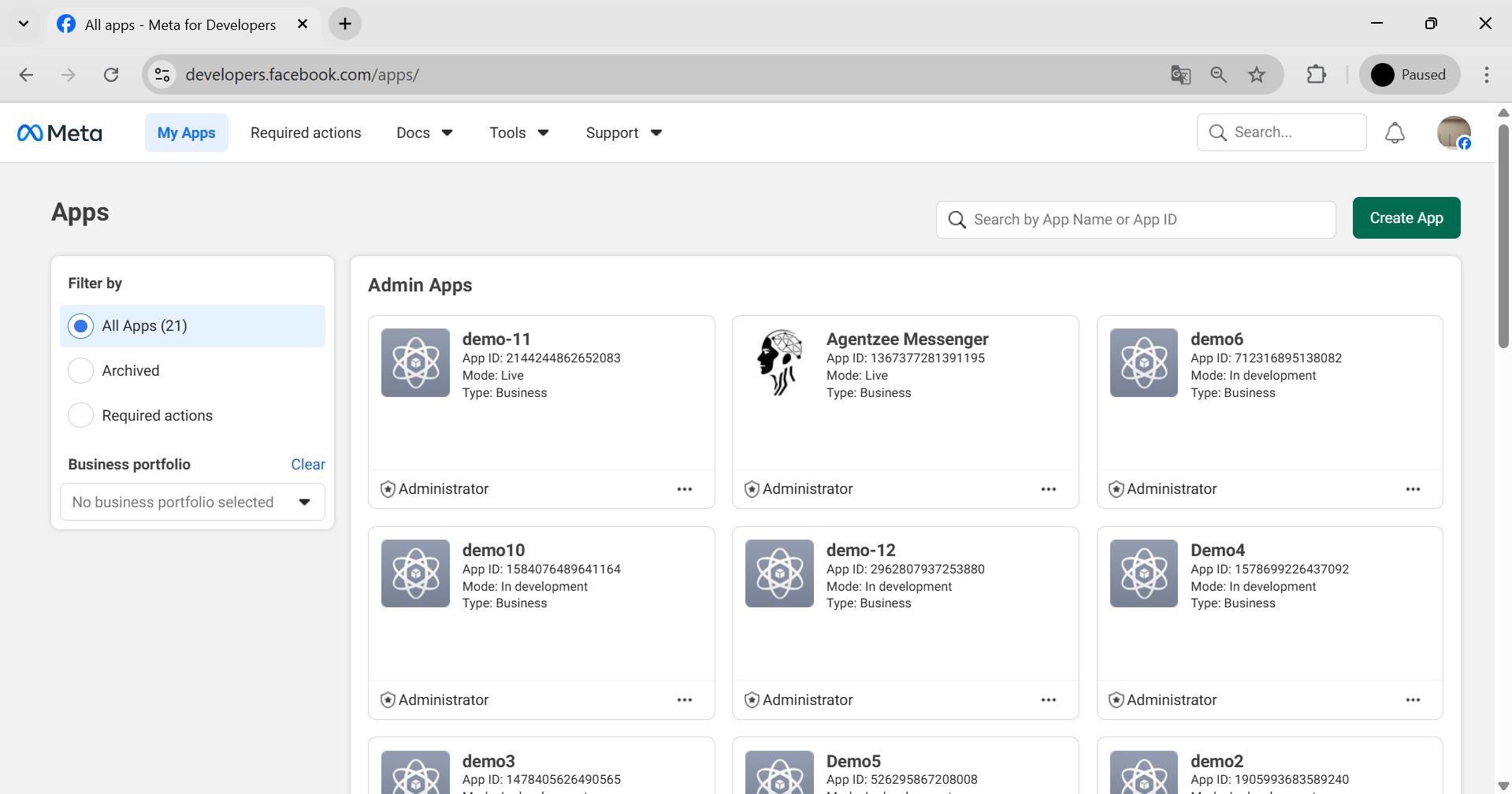Open the Demo5 app title

(x=853, y=762)
